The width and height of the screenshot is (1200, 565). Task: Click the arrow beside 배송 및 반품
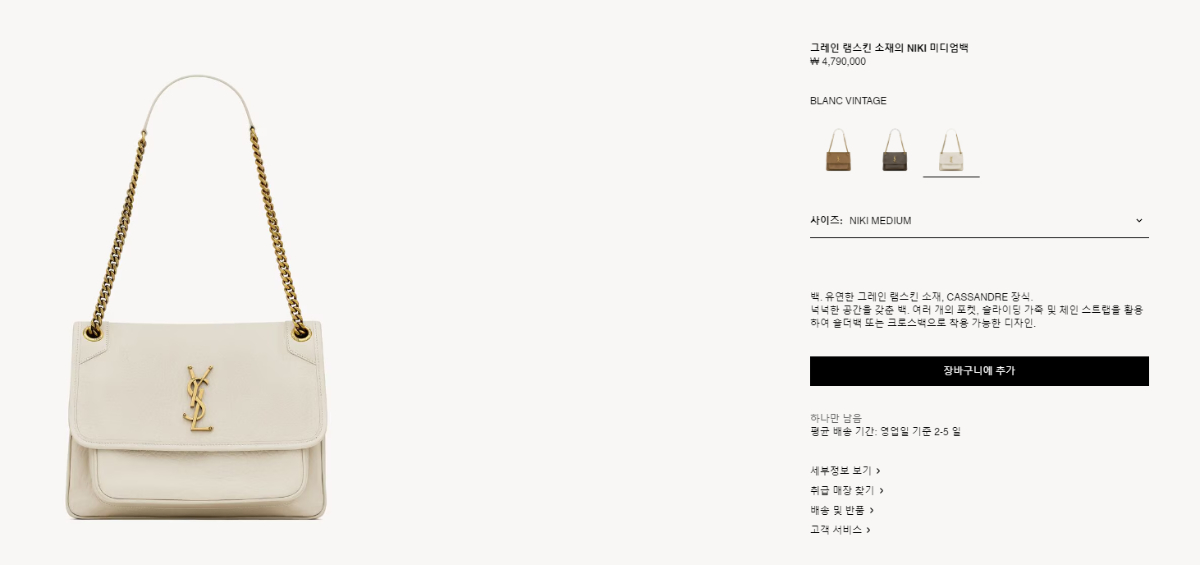coord(872,511)
